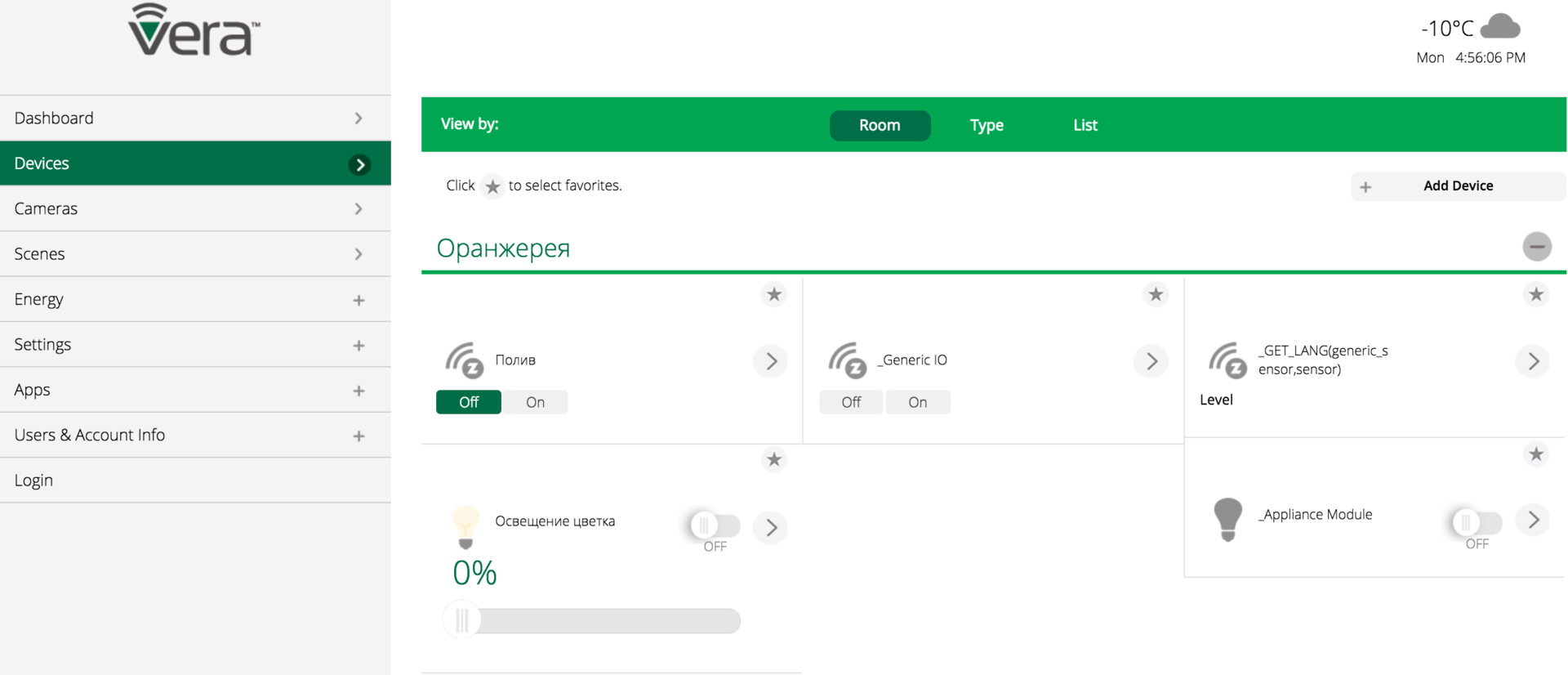Expand the Apps menu plus
This screenshot has width=1568, height=675.
click(359, 391)
